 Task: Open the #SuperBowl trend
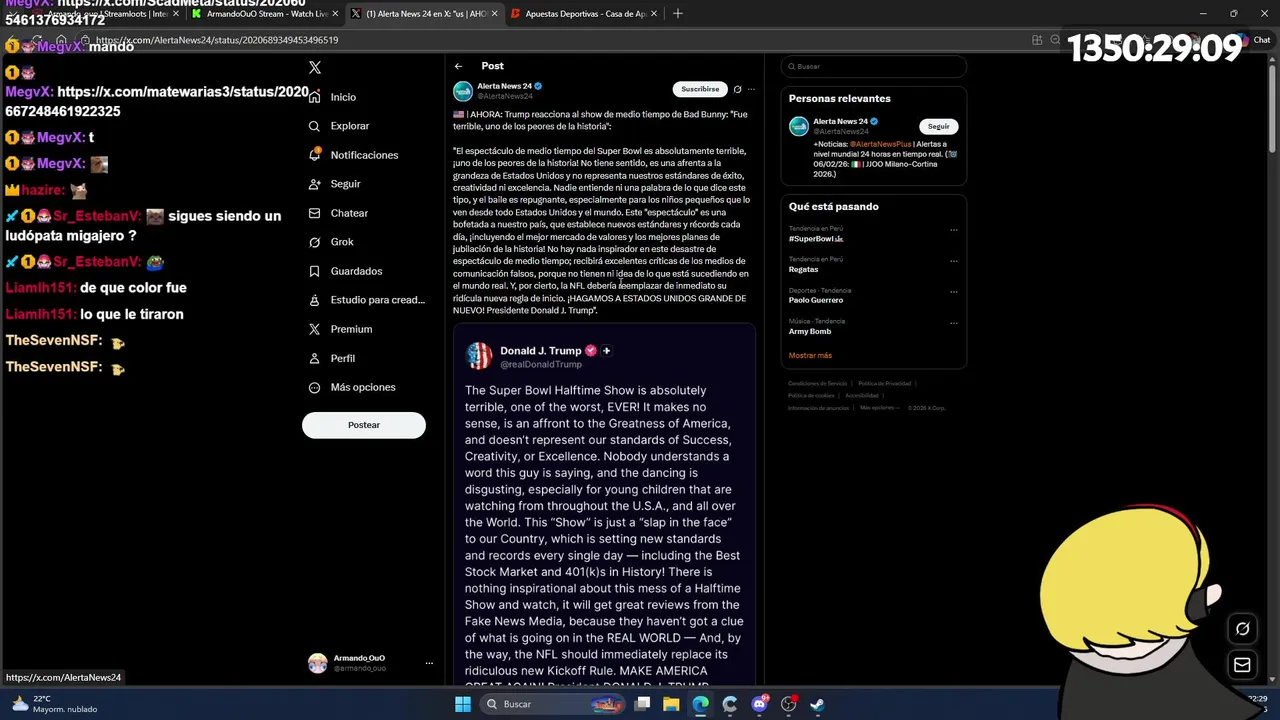816,239
